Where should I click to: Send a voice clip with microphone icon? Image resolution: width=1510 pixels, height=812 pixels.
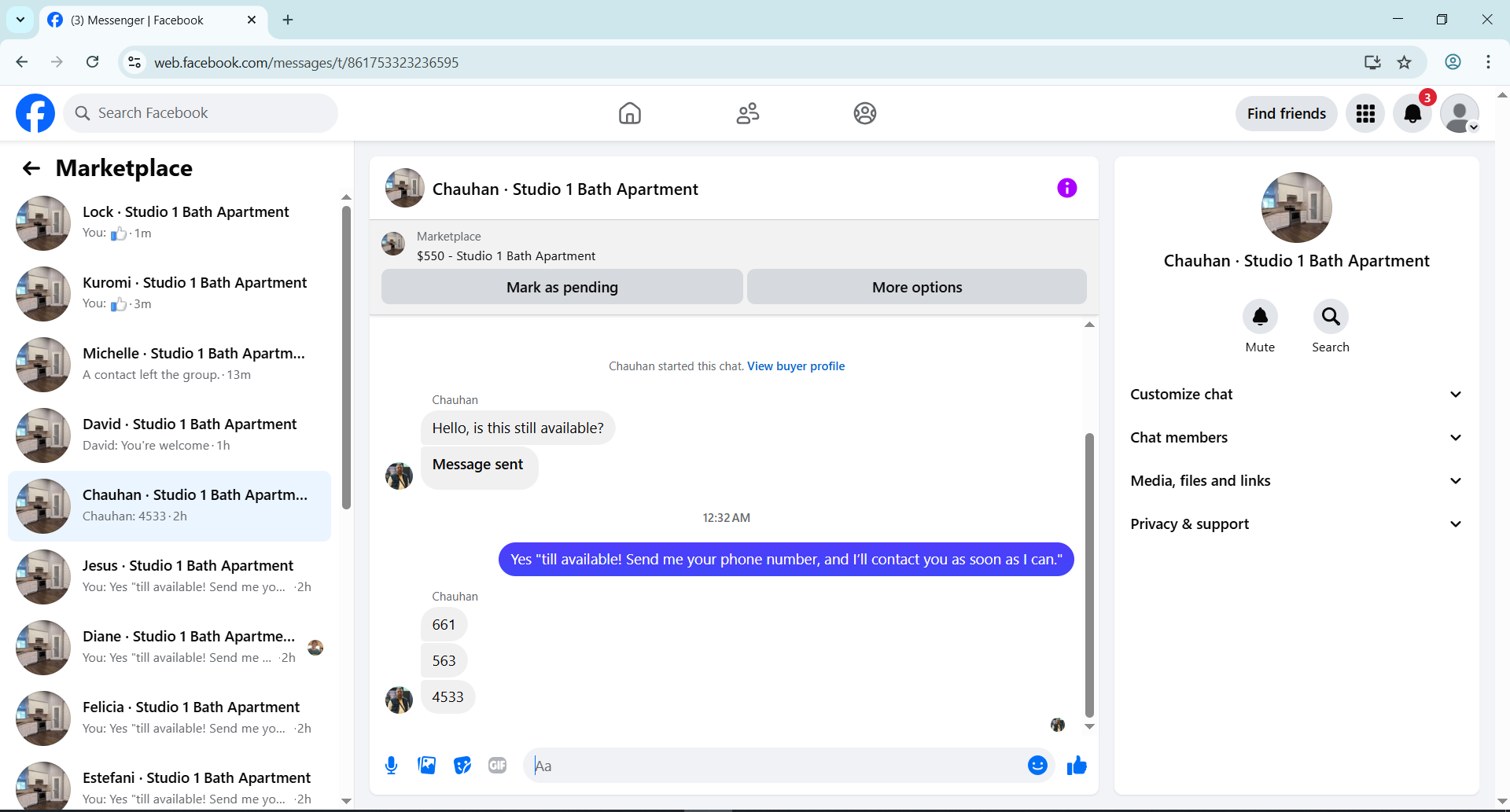point(391,766)
